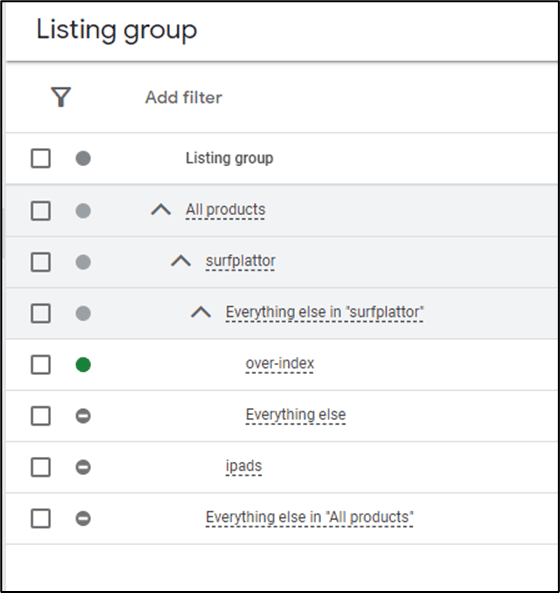Click the gray status dot beside All products
This screenshot has height=593, width=560.
click(83, 211)
